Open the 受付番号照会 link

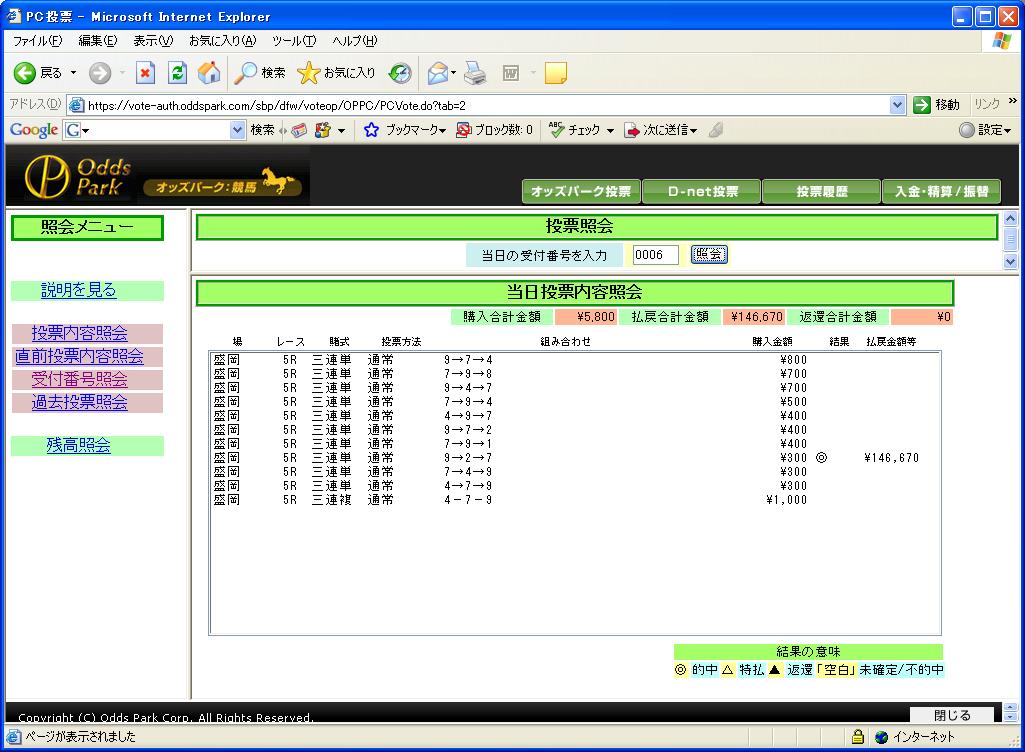pyautogui.click(x=79, y=379)
